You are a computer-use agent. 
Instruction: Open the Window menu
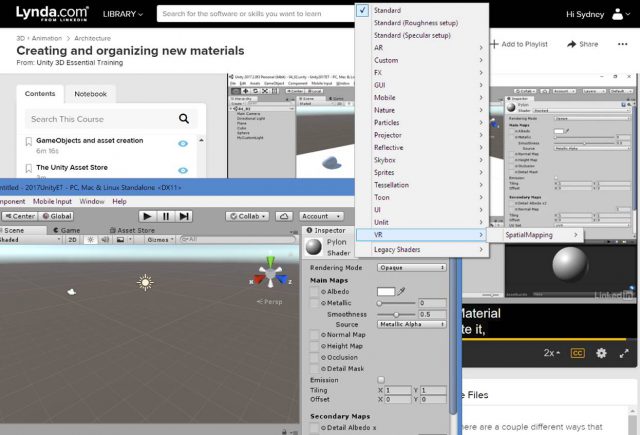[92, 201]
